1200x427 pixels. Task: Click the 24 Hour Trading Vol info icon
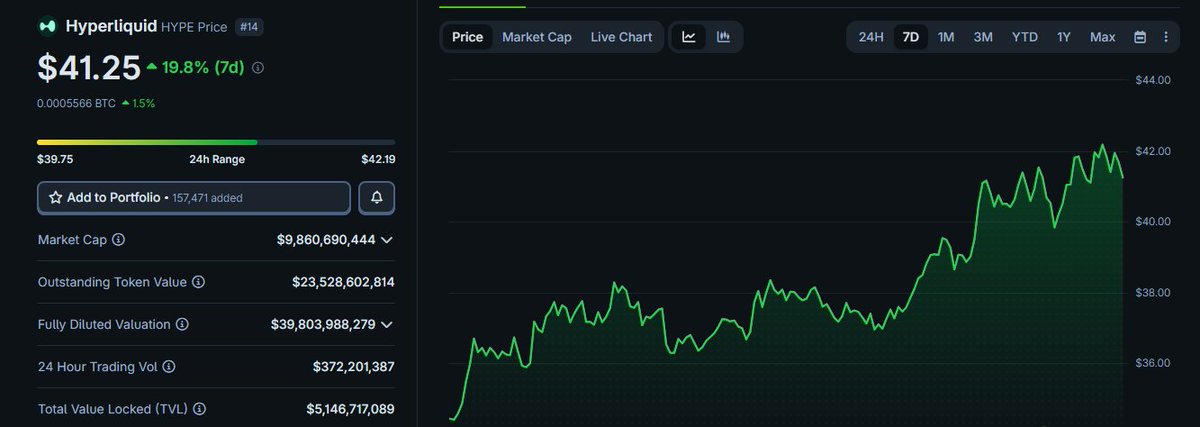tap(169, 367)
